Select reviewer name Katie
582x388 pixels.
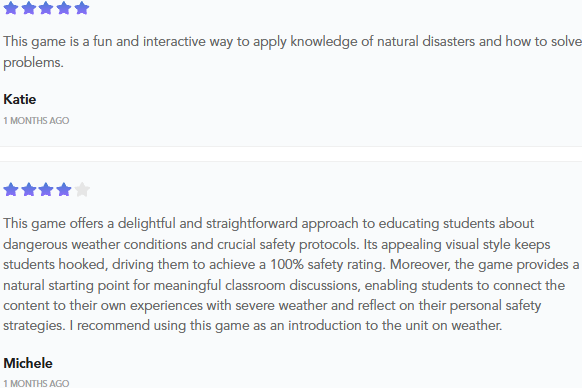[x=20, y=99]
